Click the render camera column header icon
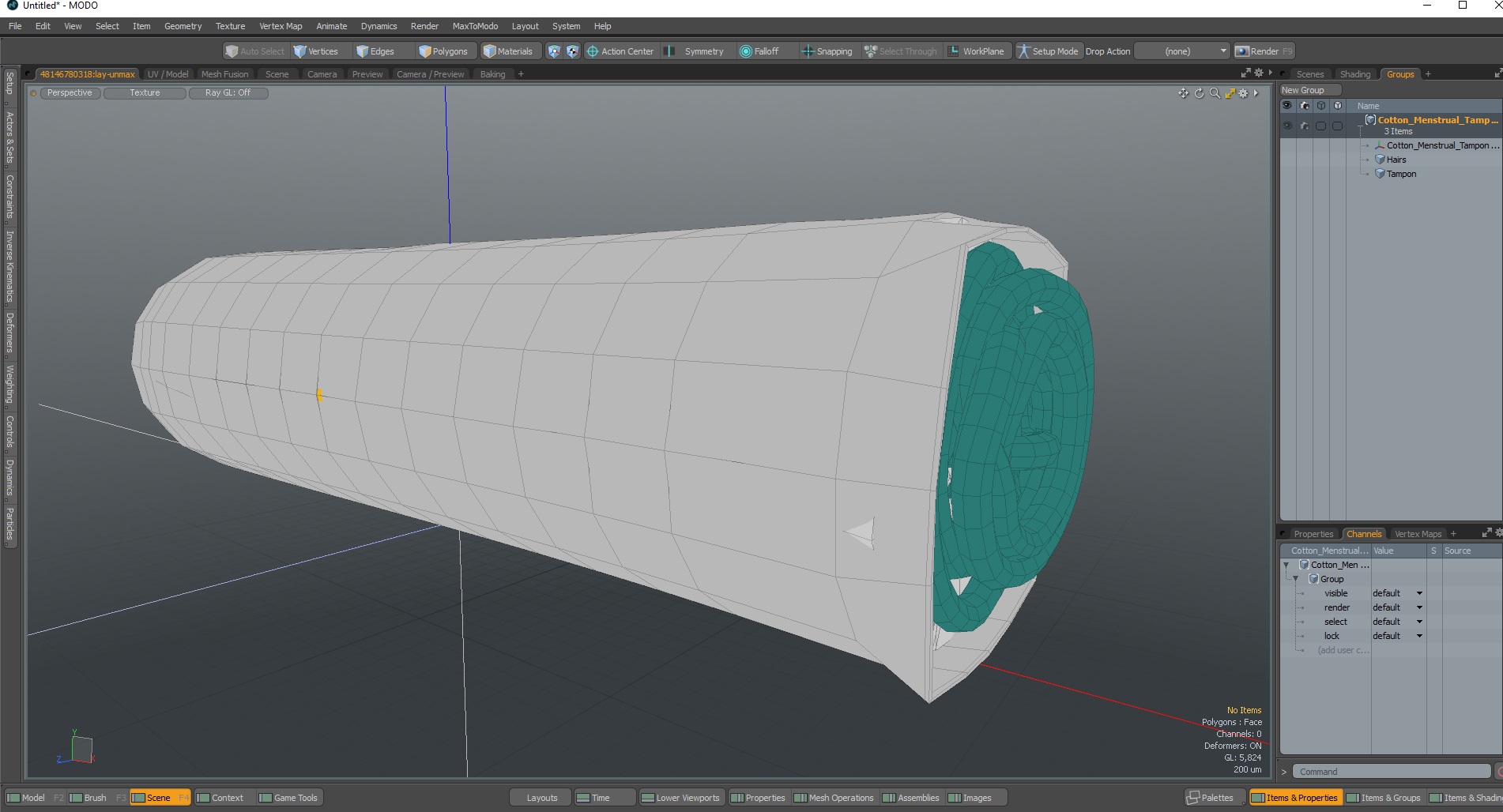The height and width of the screenshot is (812, 1503). (x=1305, y=106)
